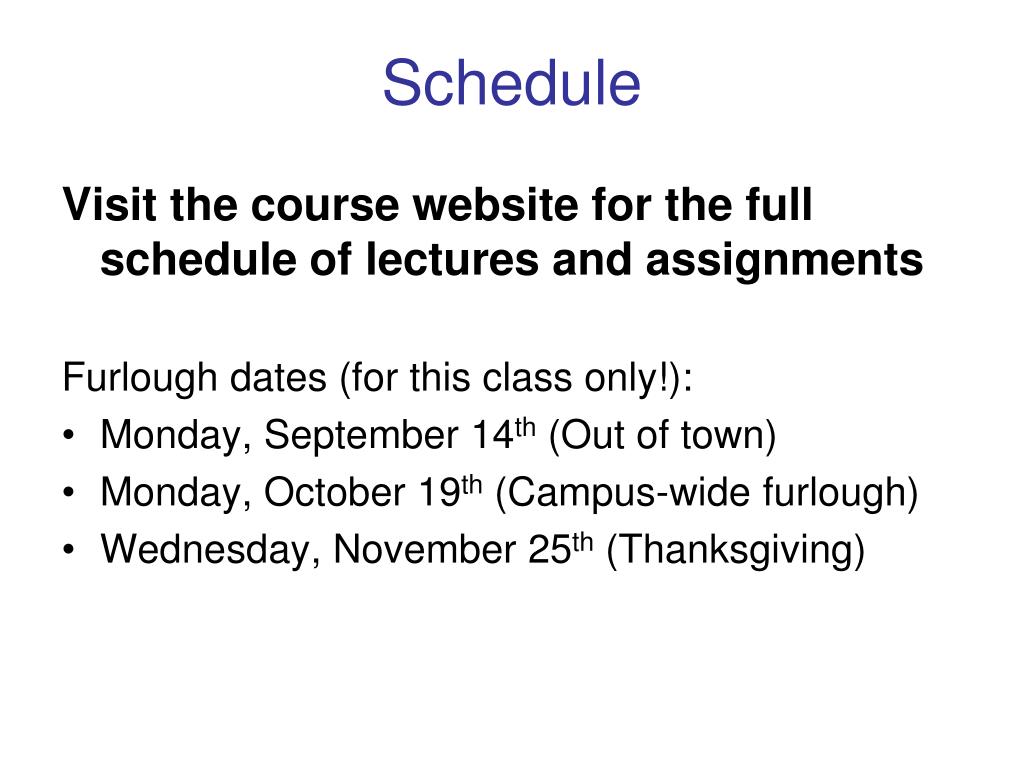Screen dimensions: 1024x768
Task: Click the word 'September' in the first bullet
Action: click(361, 436)
